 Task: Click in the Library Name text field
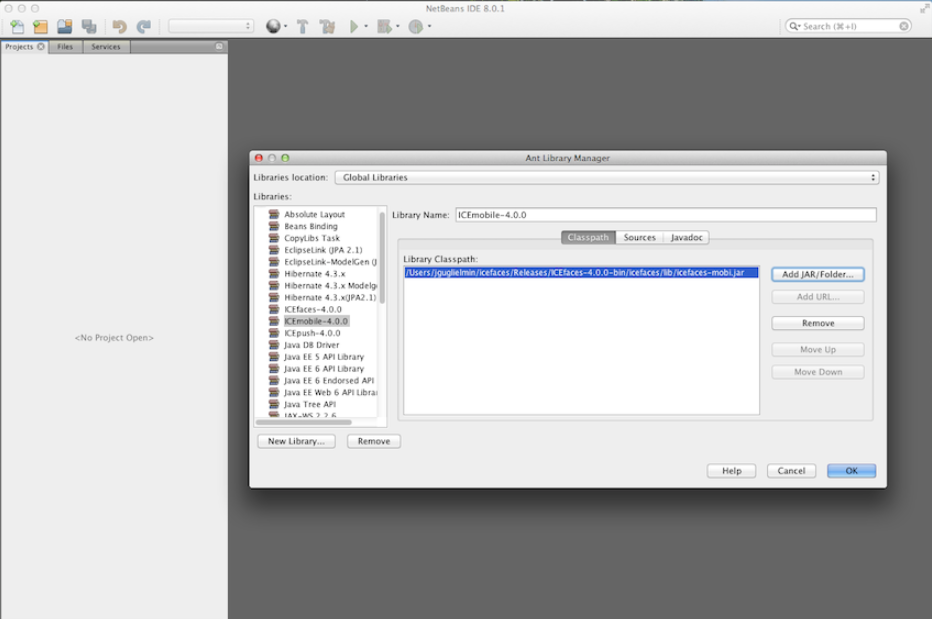pyautogui.click(x=665, y=215)
